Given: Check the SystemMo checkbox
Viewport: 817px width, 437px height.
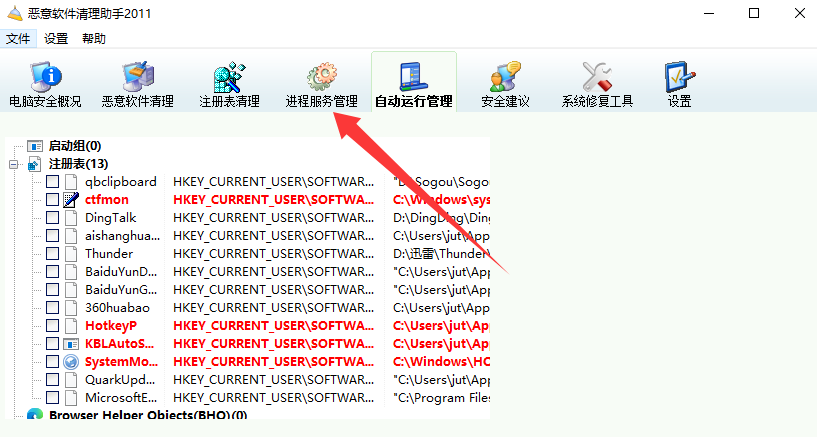Looking at the screenshot, I should 52,361.
